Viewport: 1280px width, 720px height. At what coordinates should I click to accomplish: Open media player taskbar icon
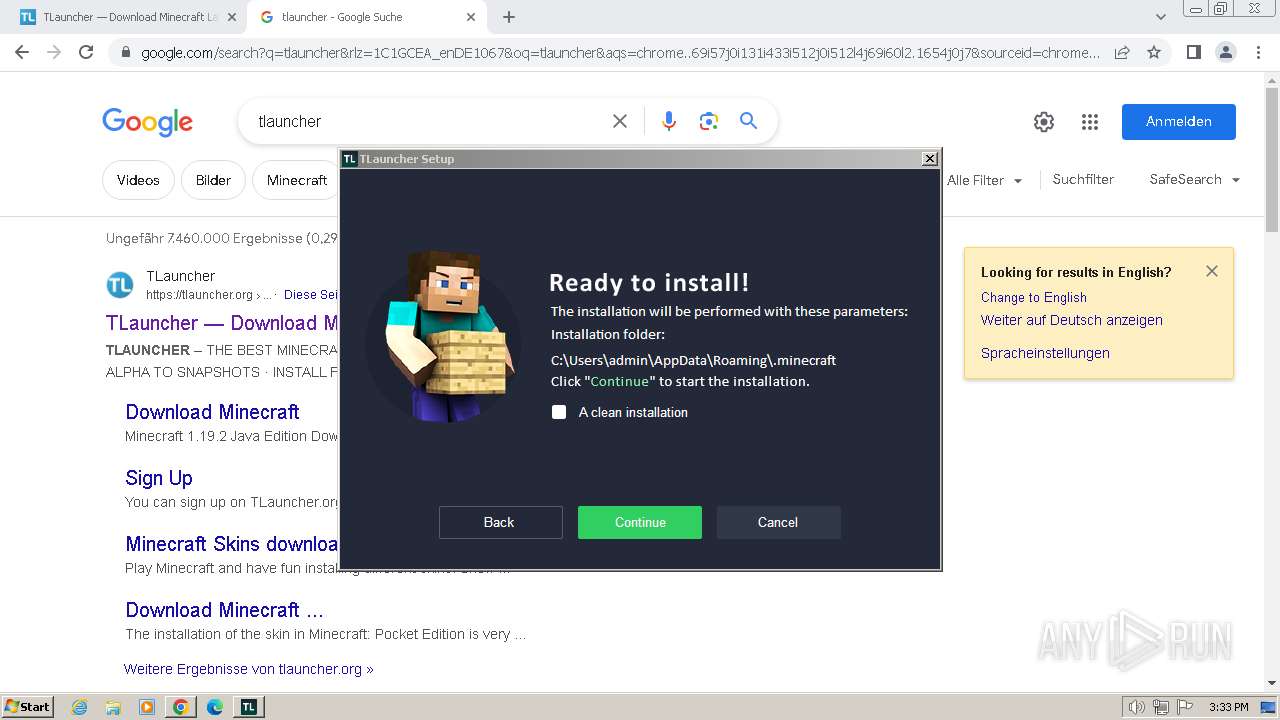147,707
